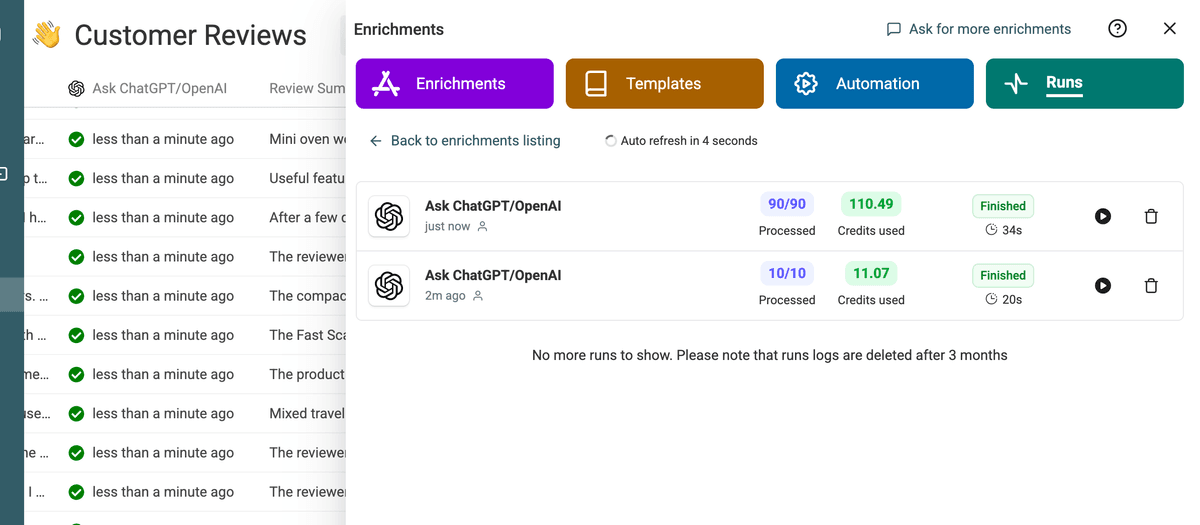Click the user icon next to just now

coord(482,227)
